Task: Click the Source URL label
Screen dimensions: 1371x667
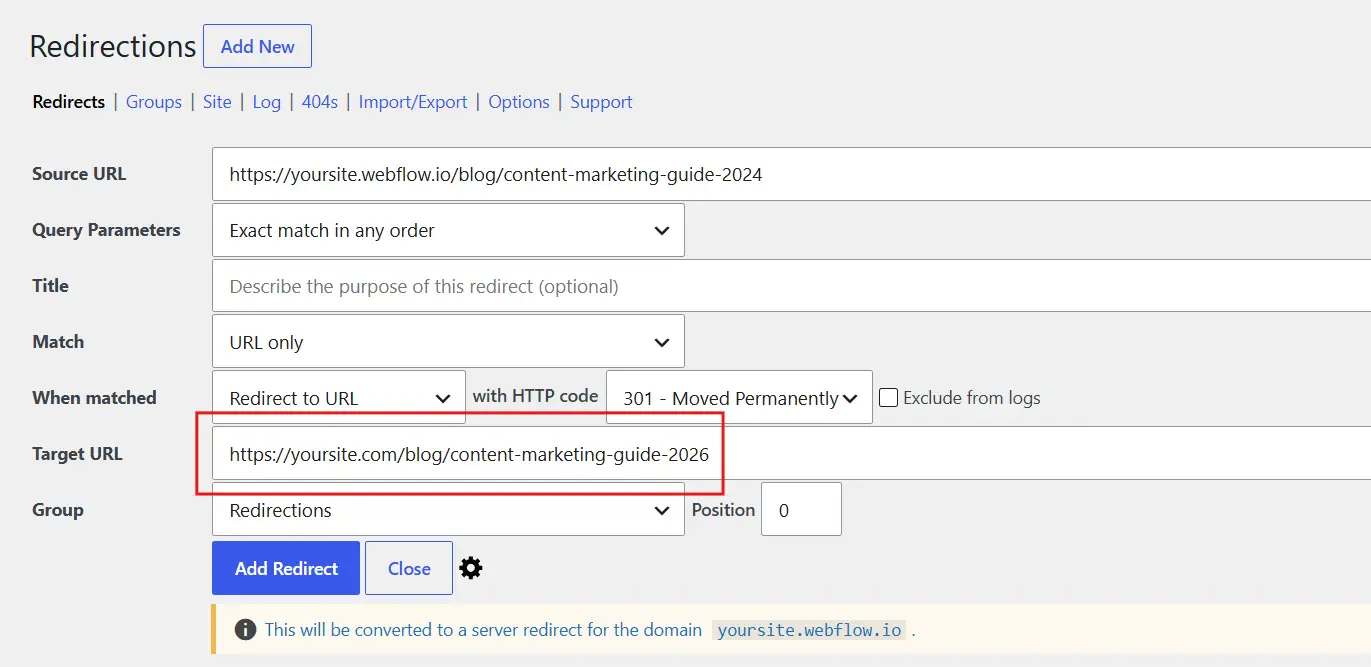Action: click(79, 174)
